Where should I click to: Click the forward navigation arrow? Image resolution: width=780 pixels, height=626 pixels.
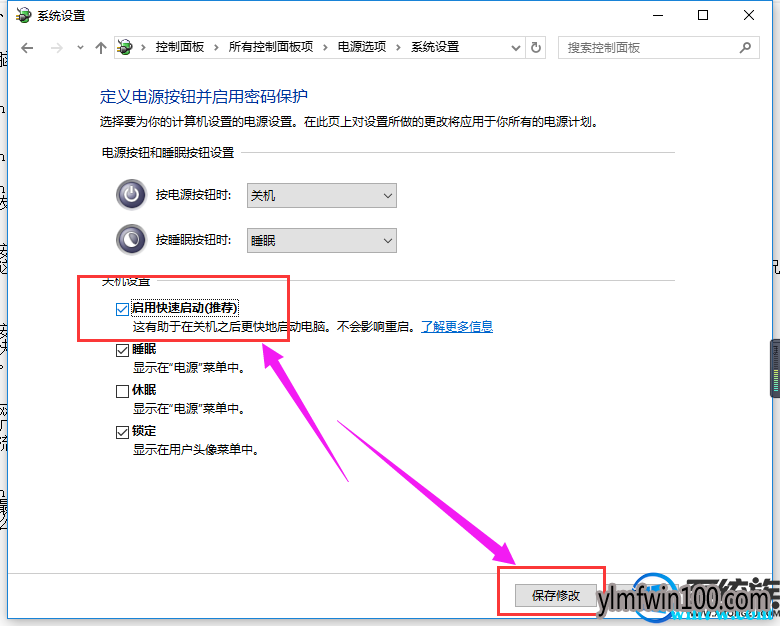tap(57, 48)
